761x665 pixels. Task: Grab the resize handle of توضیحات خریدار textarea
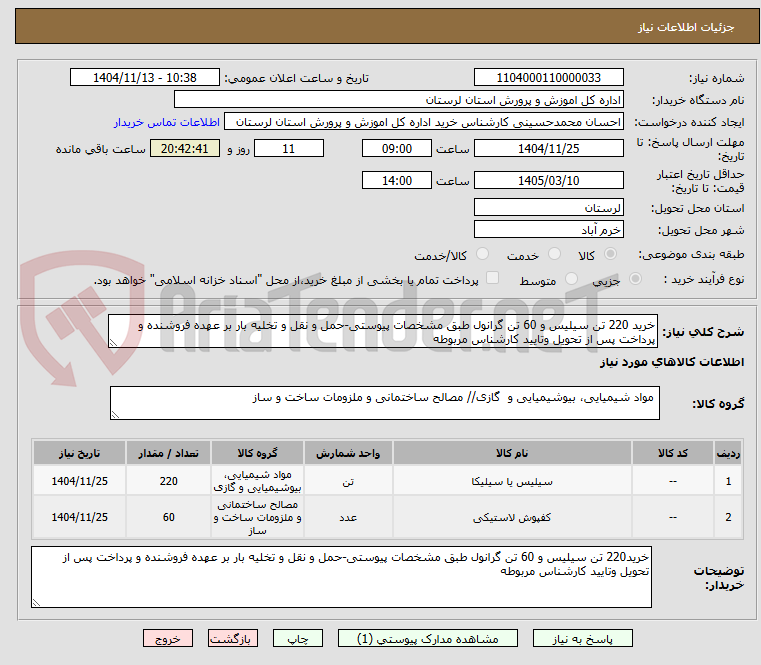[x=36, y=603]
